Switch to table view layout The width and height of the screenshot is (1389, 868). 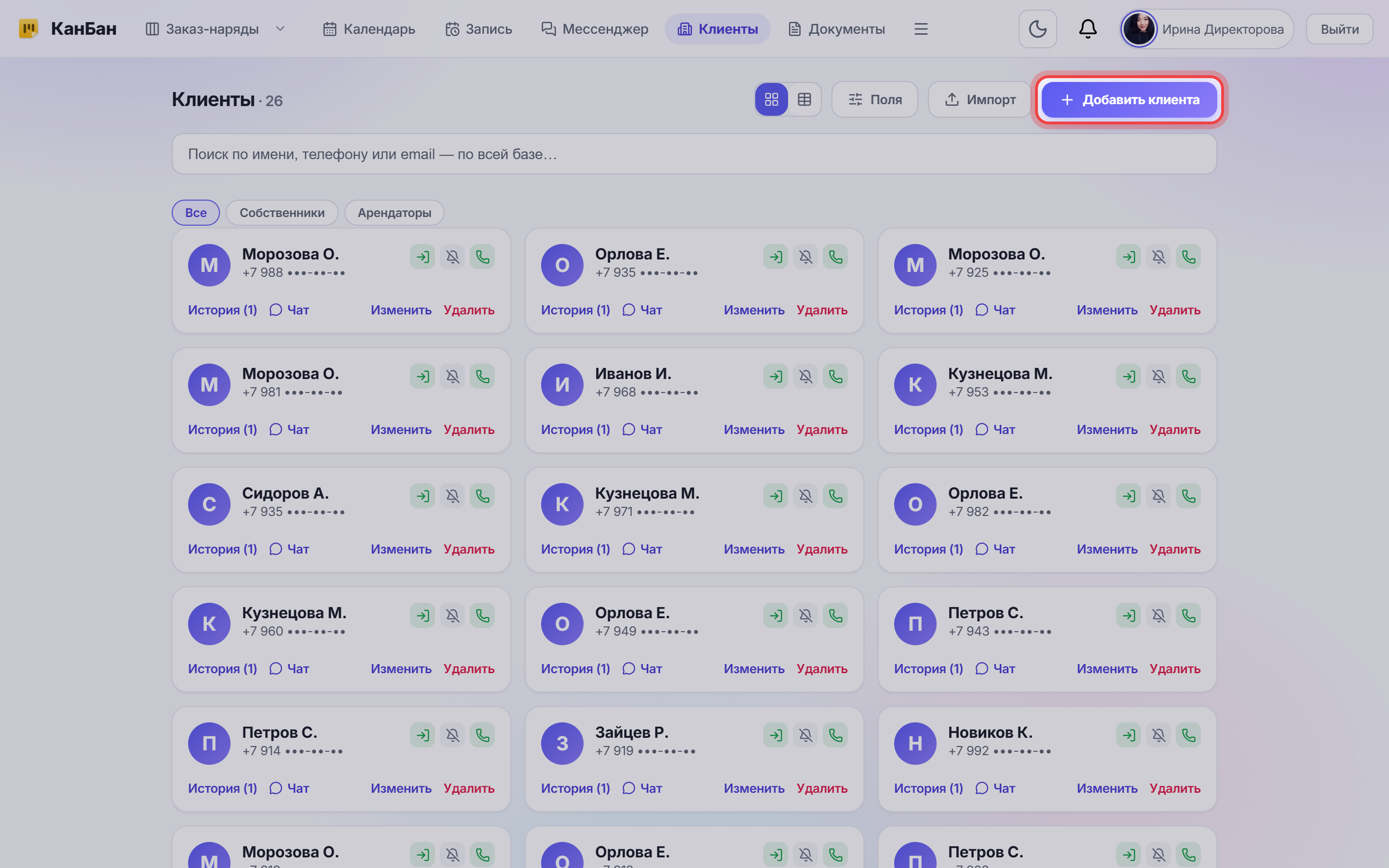tap(804, 99)
